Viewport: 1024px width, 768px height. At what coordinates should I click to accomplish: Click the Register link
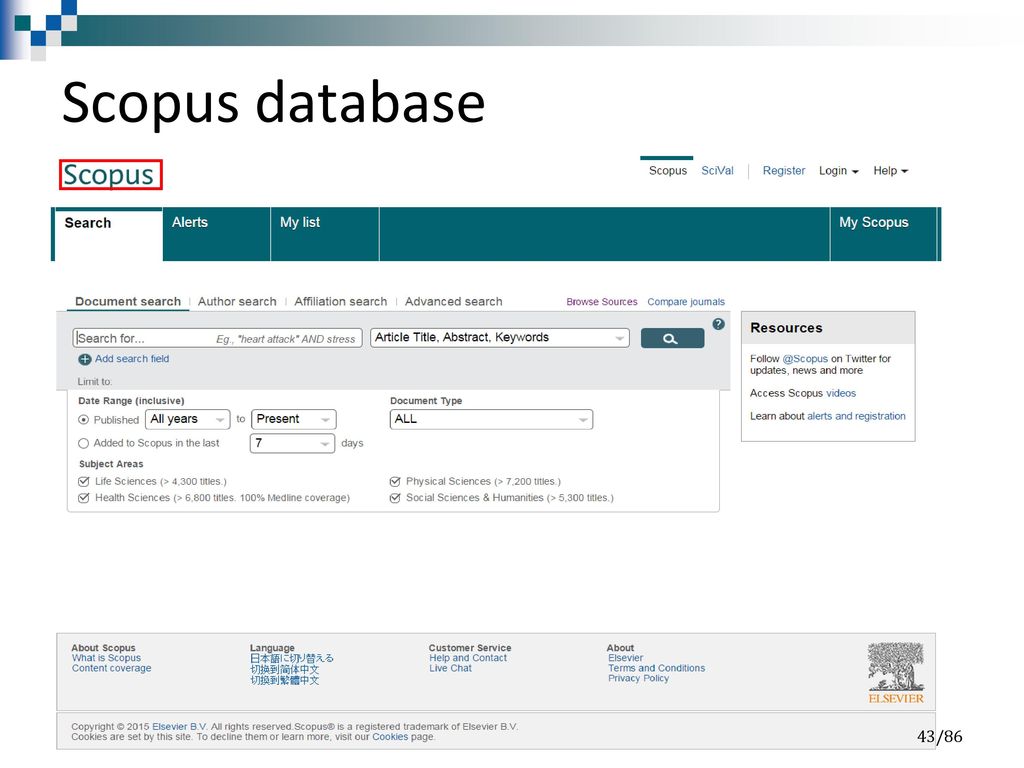pyautogui.click(x=784, y=170)
